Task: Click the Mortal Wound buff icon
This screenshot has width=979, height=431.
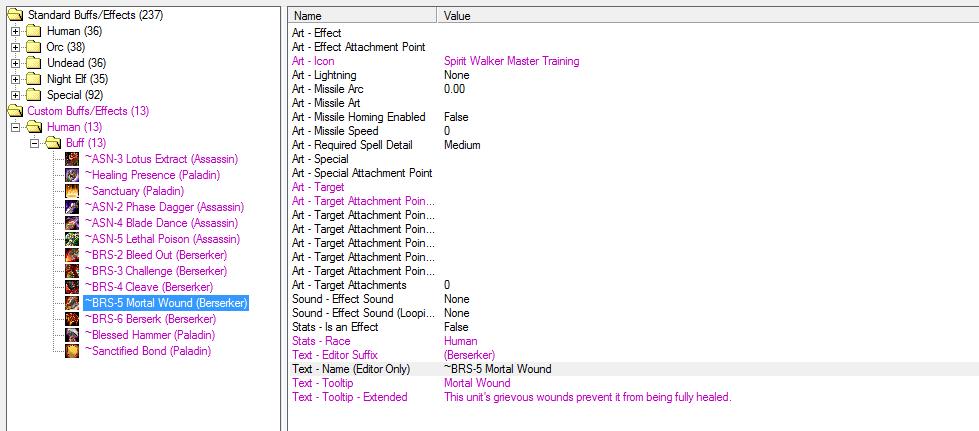Action: coord(72,304)
